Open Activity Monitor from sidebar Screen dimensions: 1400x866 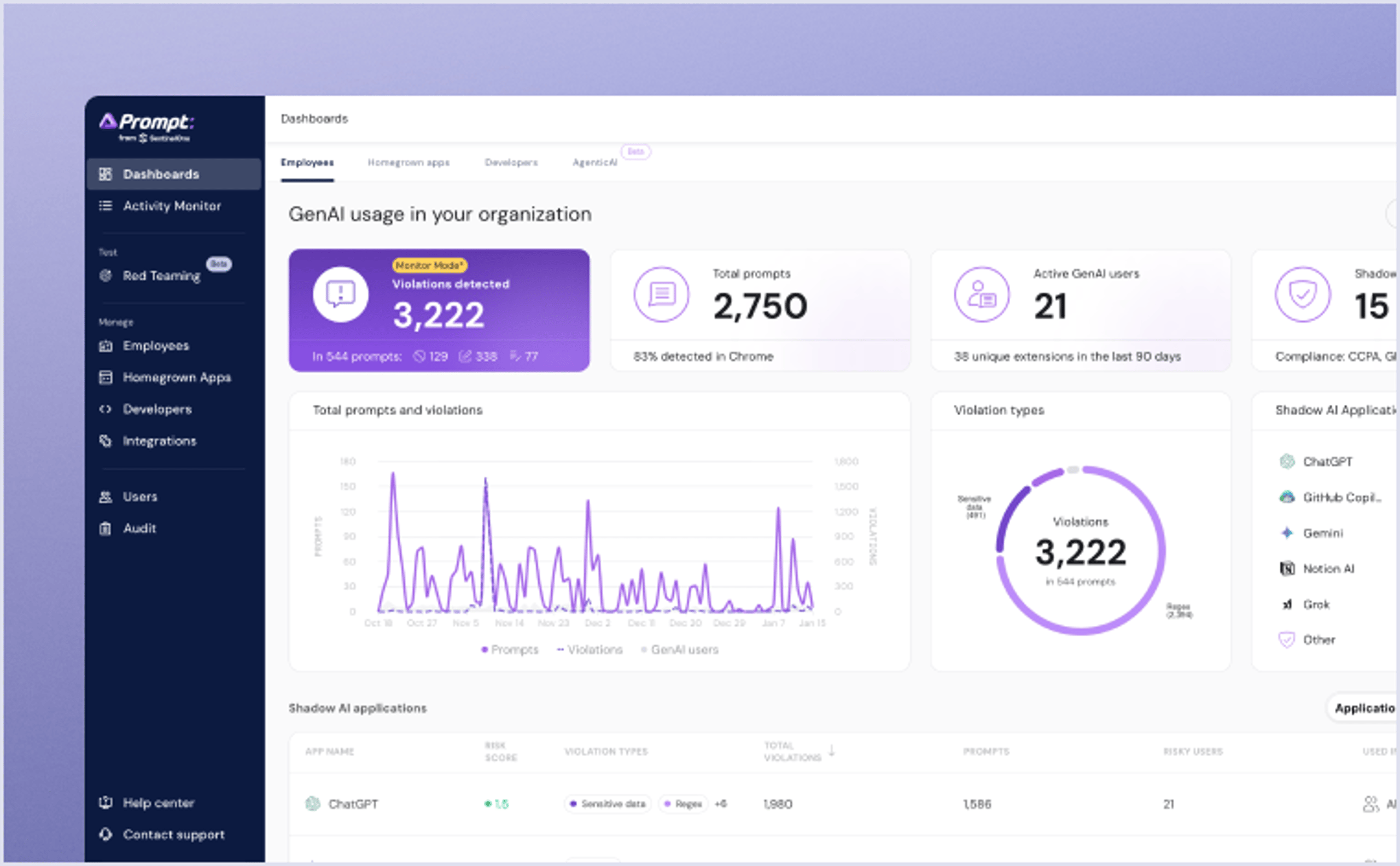tap(171, 206)
